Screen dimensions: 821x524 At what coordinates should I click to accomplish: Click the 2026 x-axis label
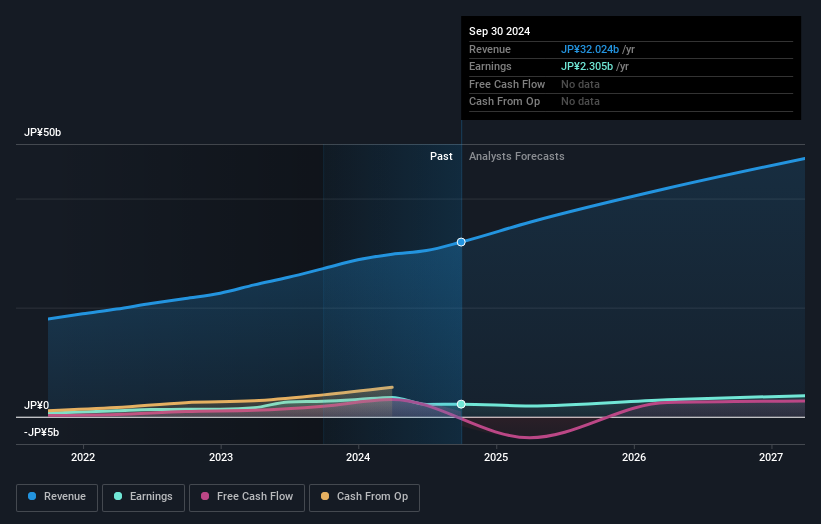pos(634,458)
